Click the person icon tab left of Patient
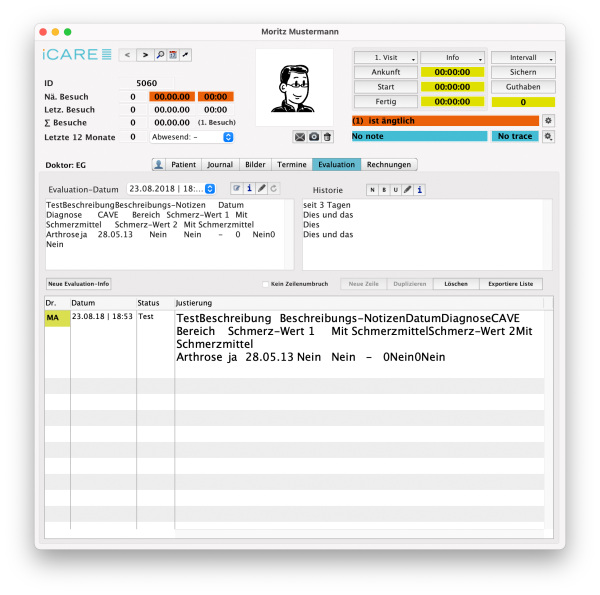 158,164
